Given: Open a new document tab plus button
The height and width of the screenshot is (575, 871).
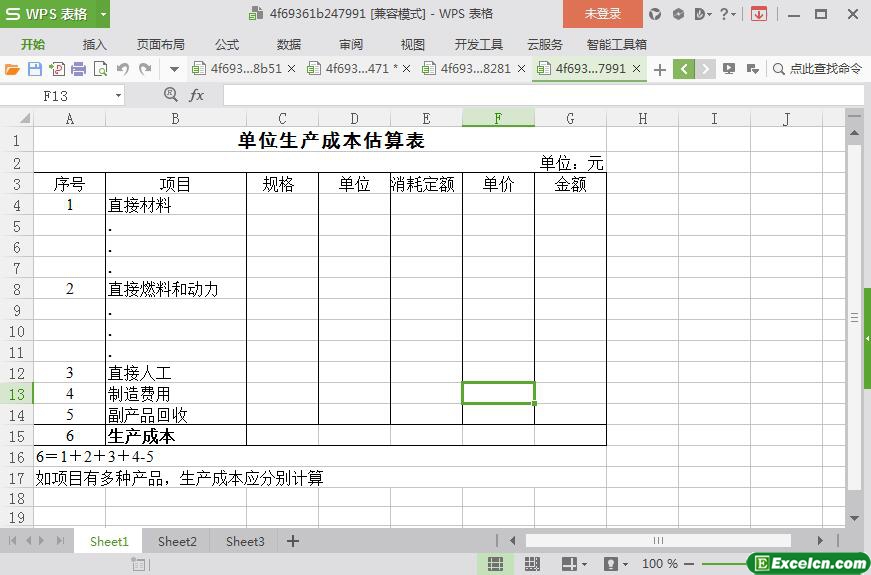Looking at the screenshot, I should tap(659, 69).
